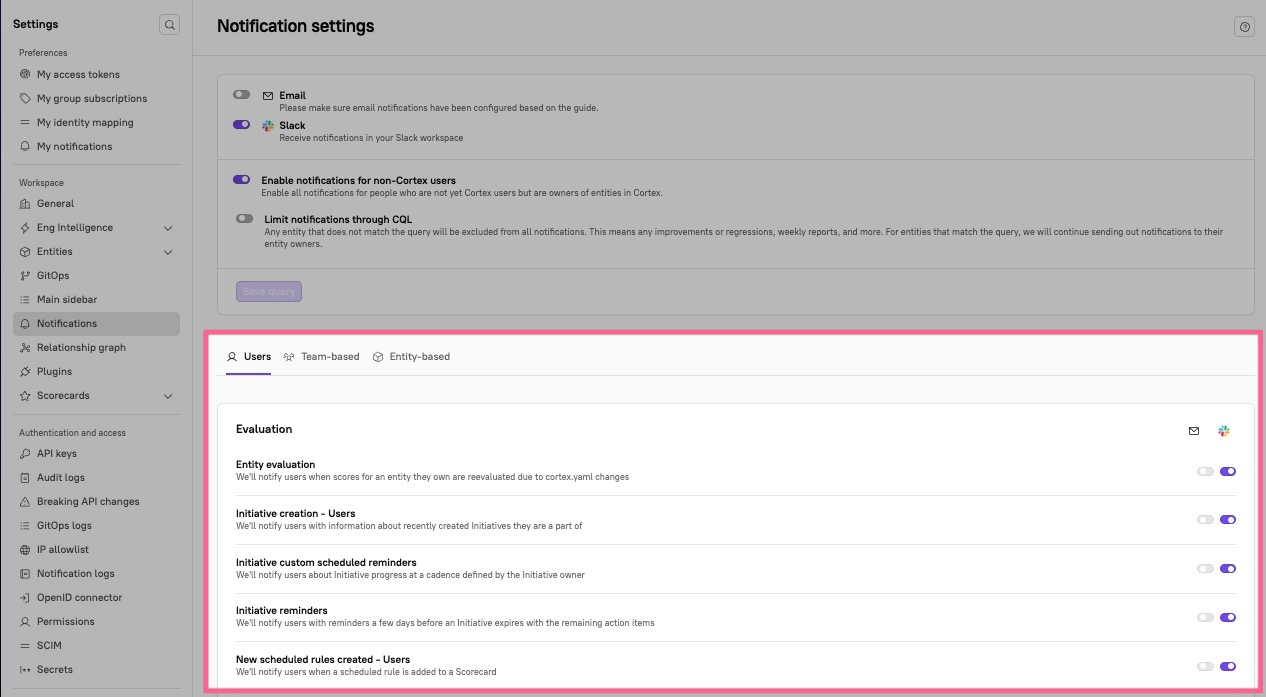Screen dimensions: 1266x697
Task: Click the settings search magnifier icon
Action: [x=169, y=25]
